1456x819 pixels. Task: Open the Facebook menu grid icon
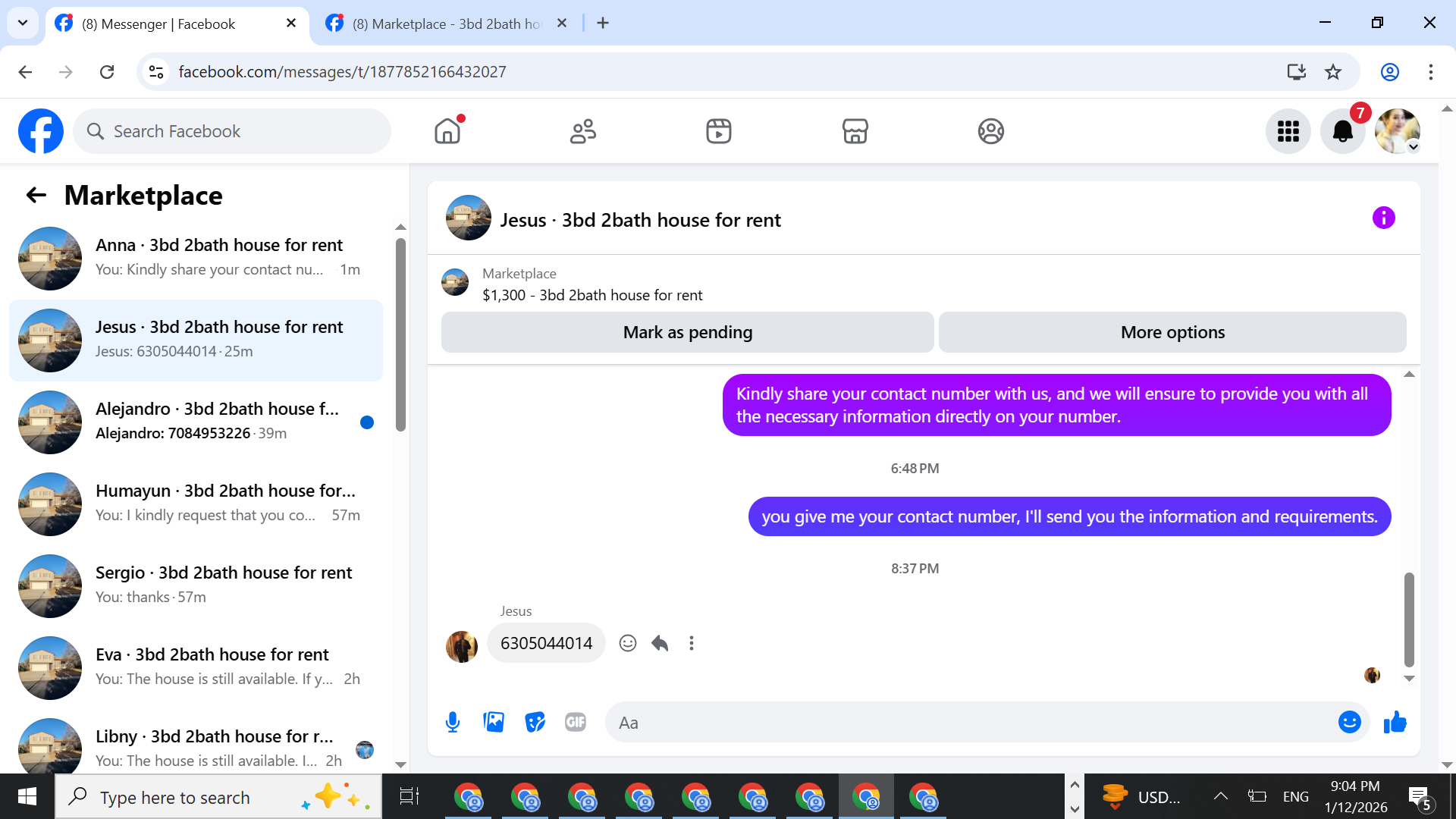click(x=1288, y=131)
